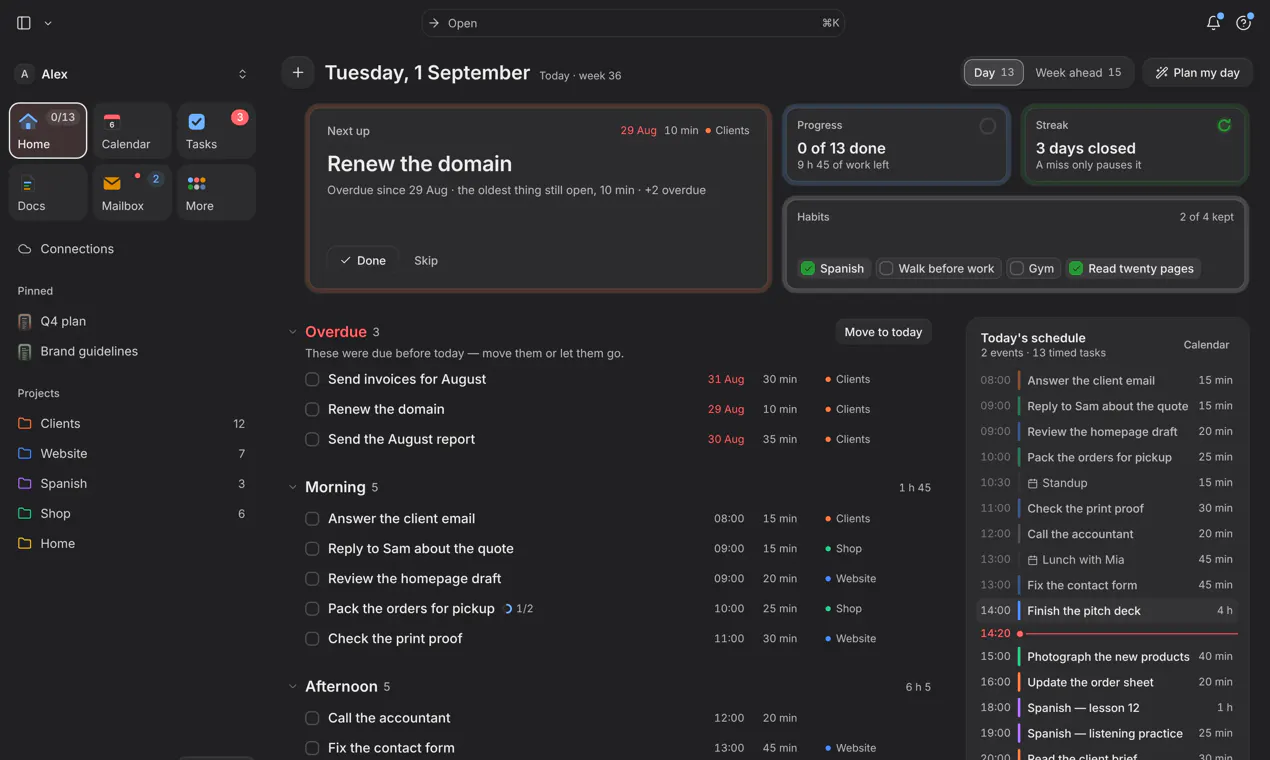
Task: Open Spanish — listening practice in schedule
Action: coord(1107,734)
